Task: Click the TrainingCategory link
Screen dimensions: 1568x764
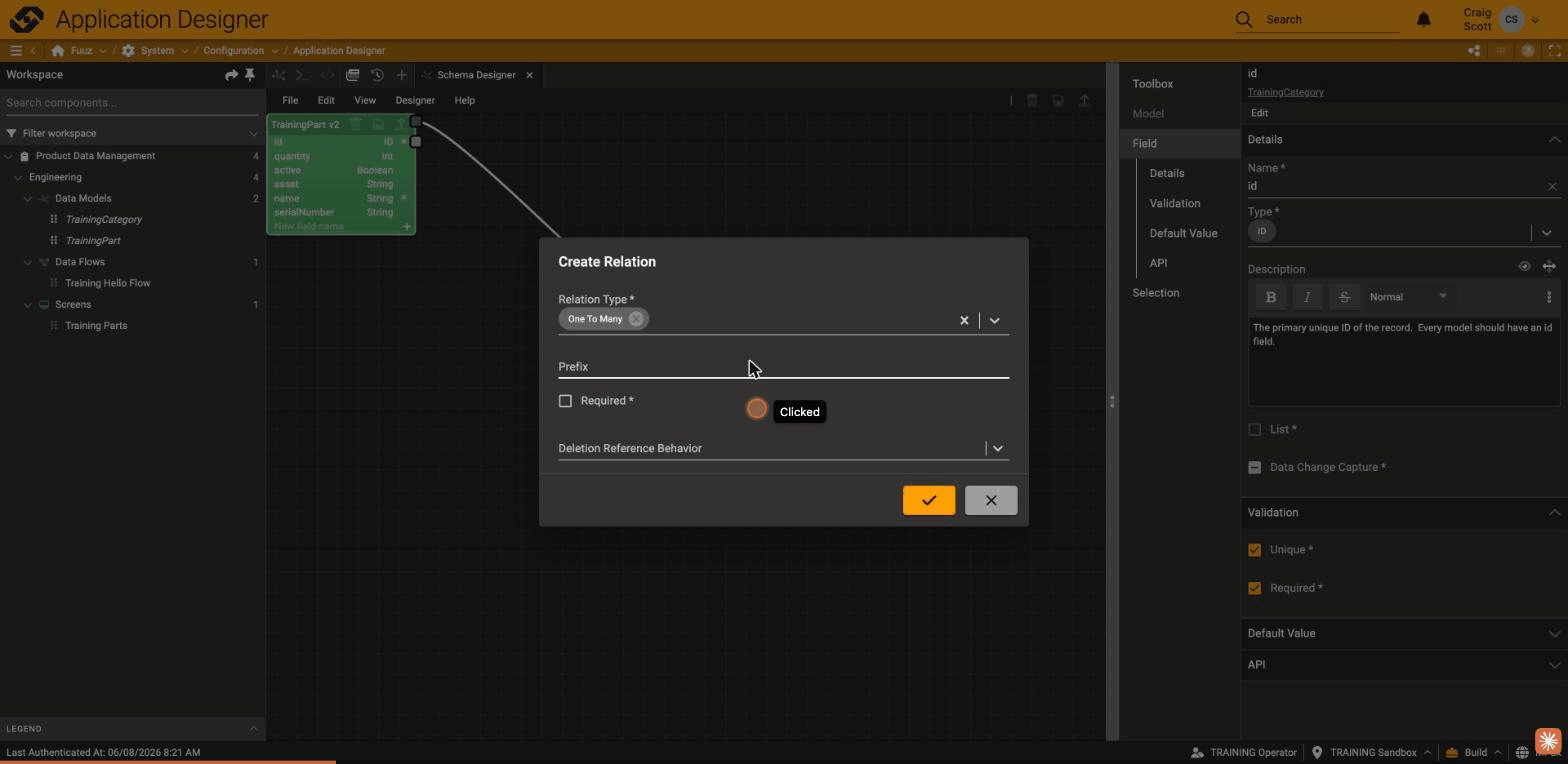Action: click(1285, 92)
